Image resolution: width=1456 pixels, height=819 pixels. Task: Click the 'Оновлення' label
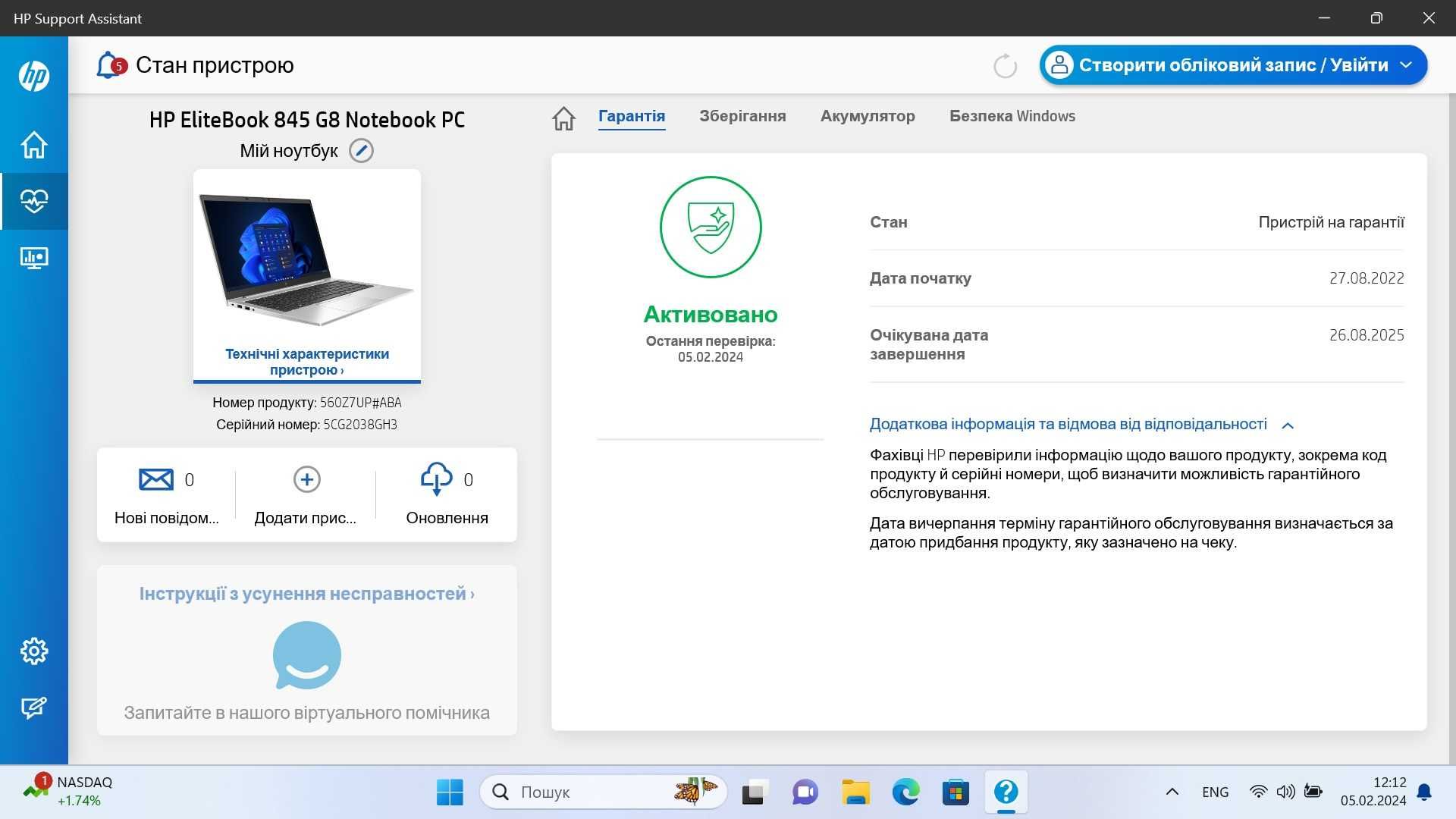click(447, 518)
